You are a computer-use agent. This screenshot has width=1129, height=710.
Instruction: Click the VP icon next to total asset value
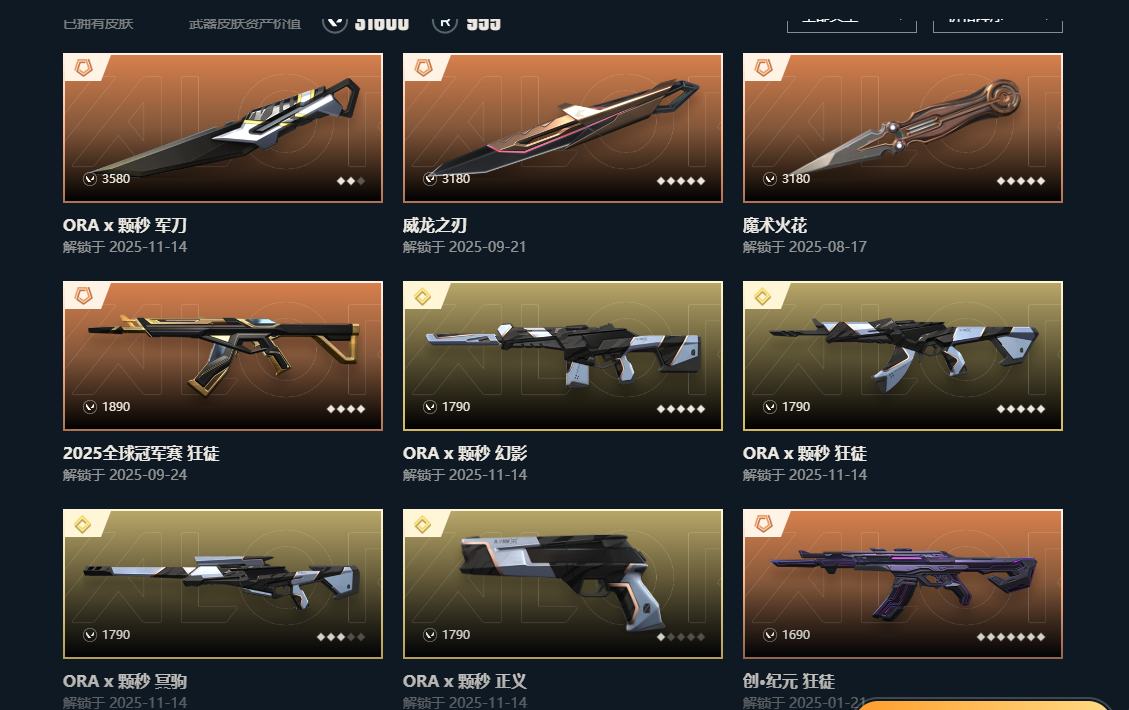pos(334,22)
